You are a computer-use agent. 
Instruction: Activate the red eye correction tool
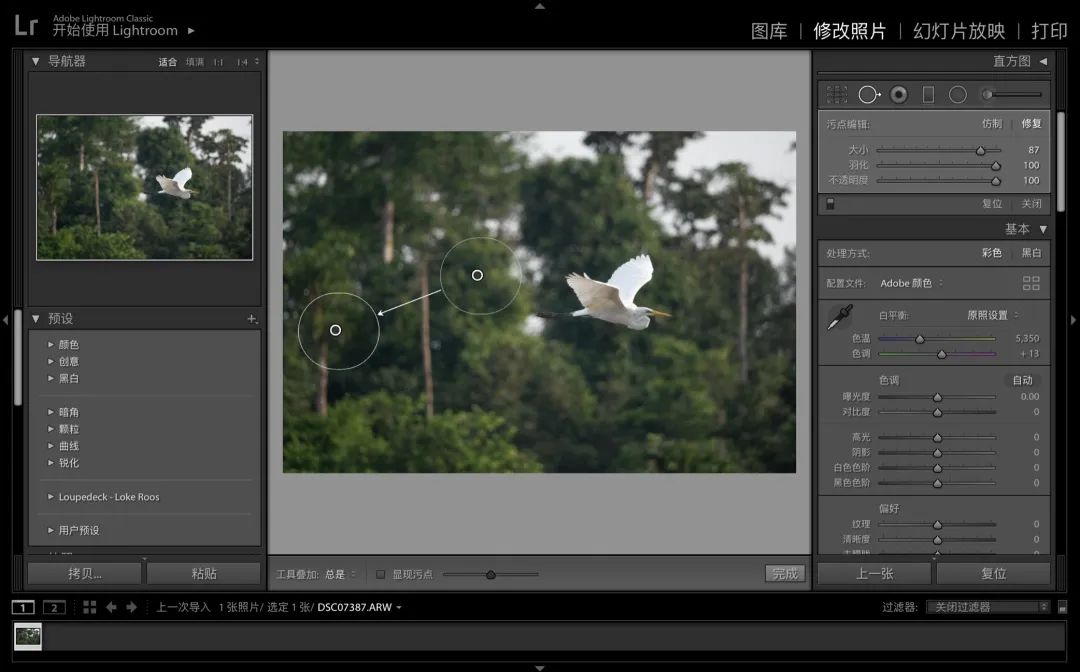[x=899, y=94]
